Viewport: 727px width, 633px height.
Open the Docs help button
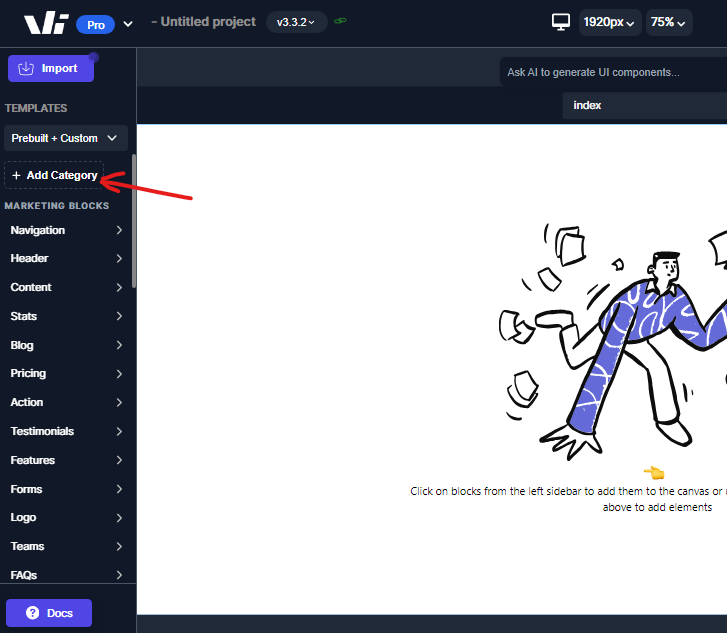pos(49,613)
